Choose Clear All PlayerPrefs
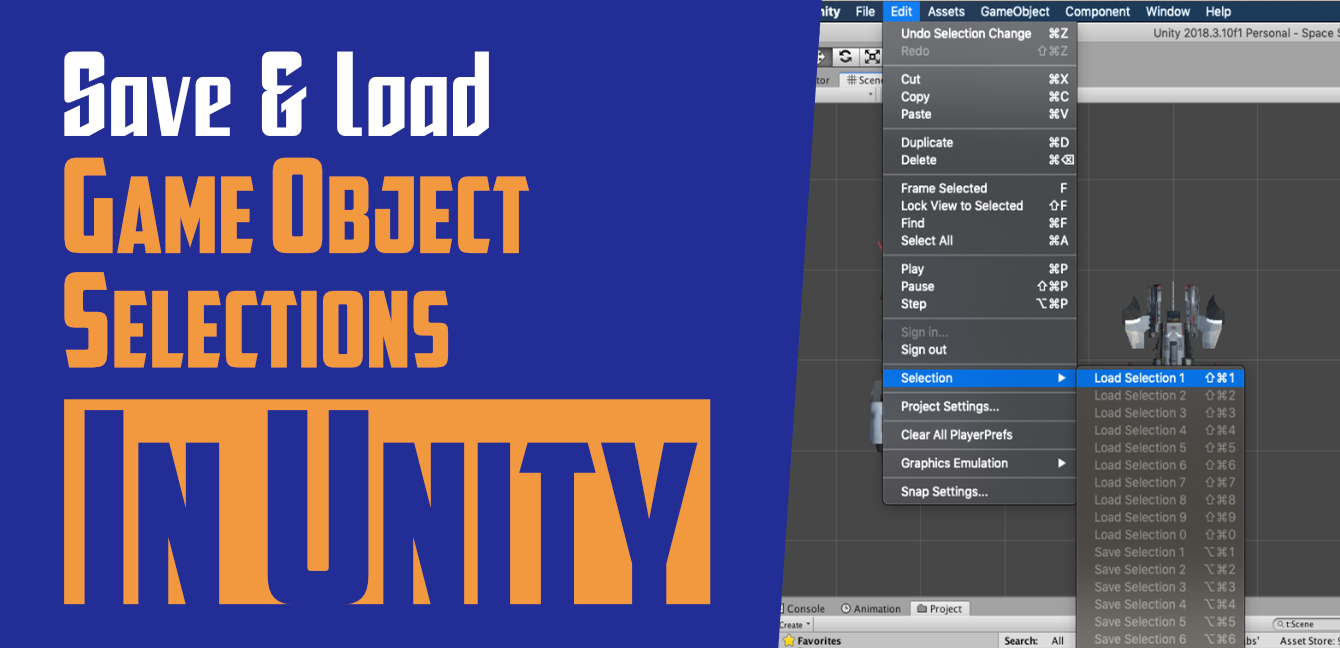Image resolution: width=1340 pixels, height=648 pixels. tap(979, 435)
